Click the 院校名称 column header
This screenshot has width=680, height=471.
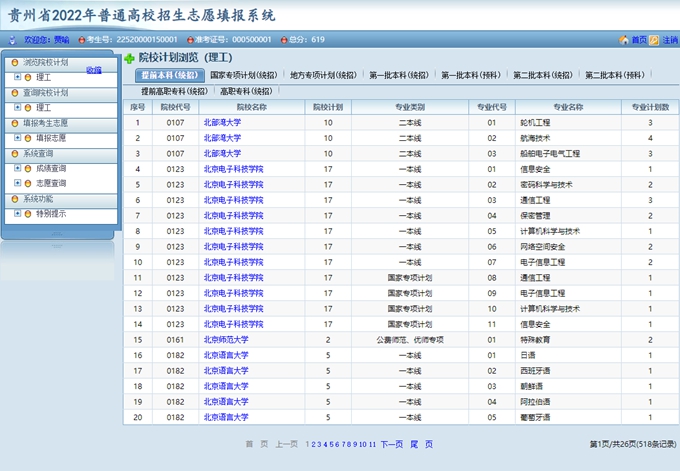pyautogui.click(x=252, y=107)
